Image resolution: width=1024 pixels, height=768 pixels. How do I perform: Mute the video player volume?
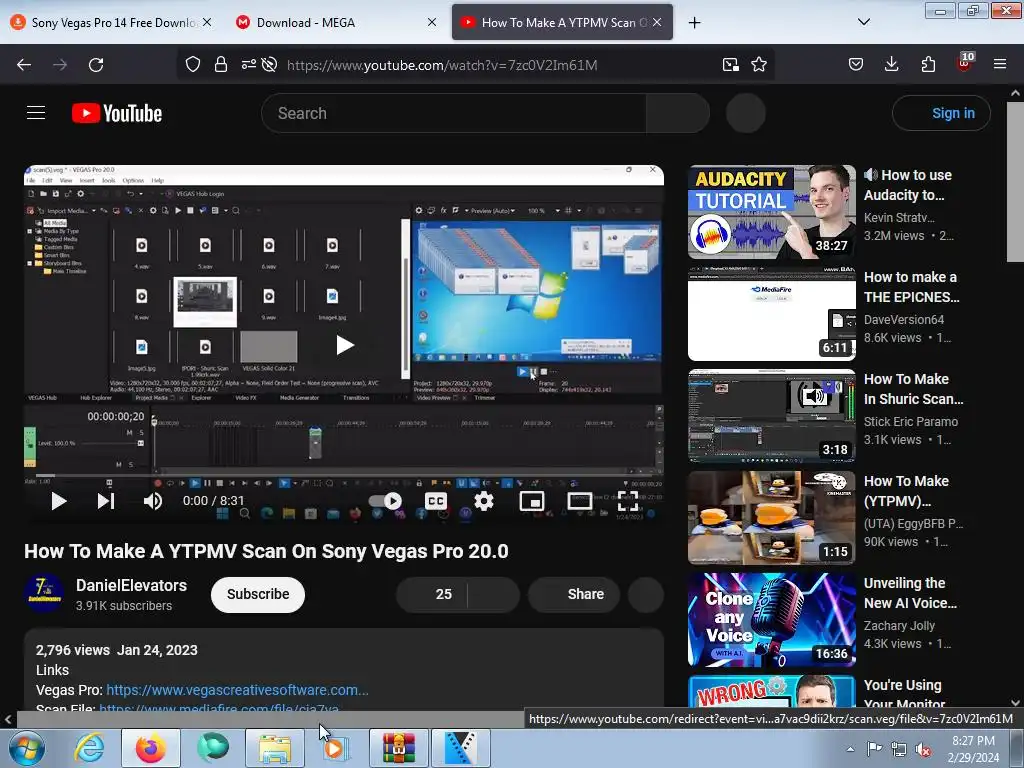153,501
